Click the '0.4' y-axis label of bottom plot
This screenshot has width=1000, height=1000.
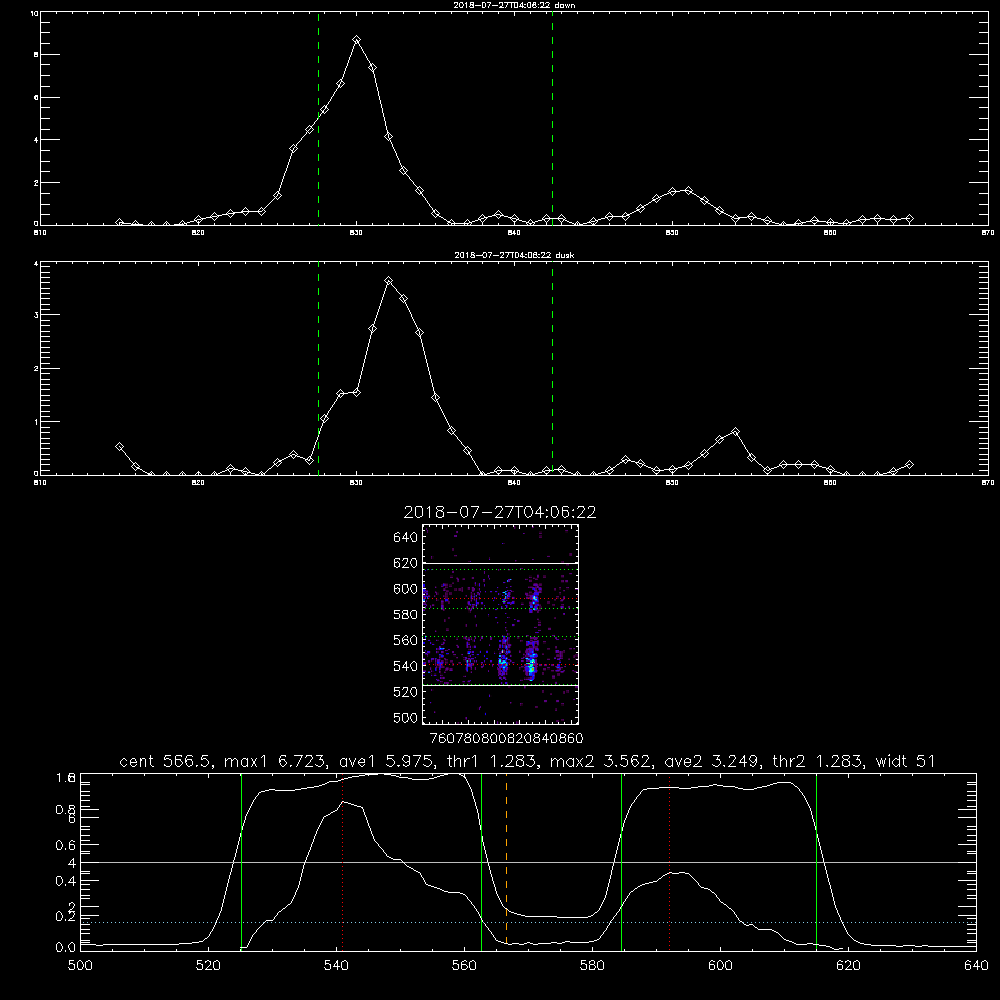[x=66, y=881]
